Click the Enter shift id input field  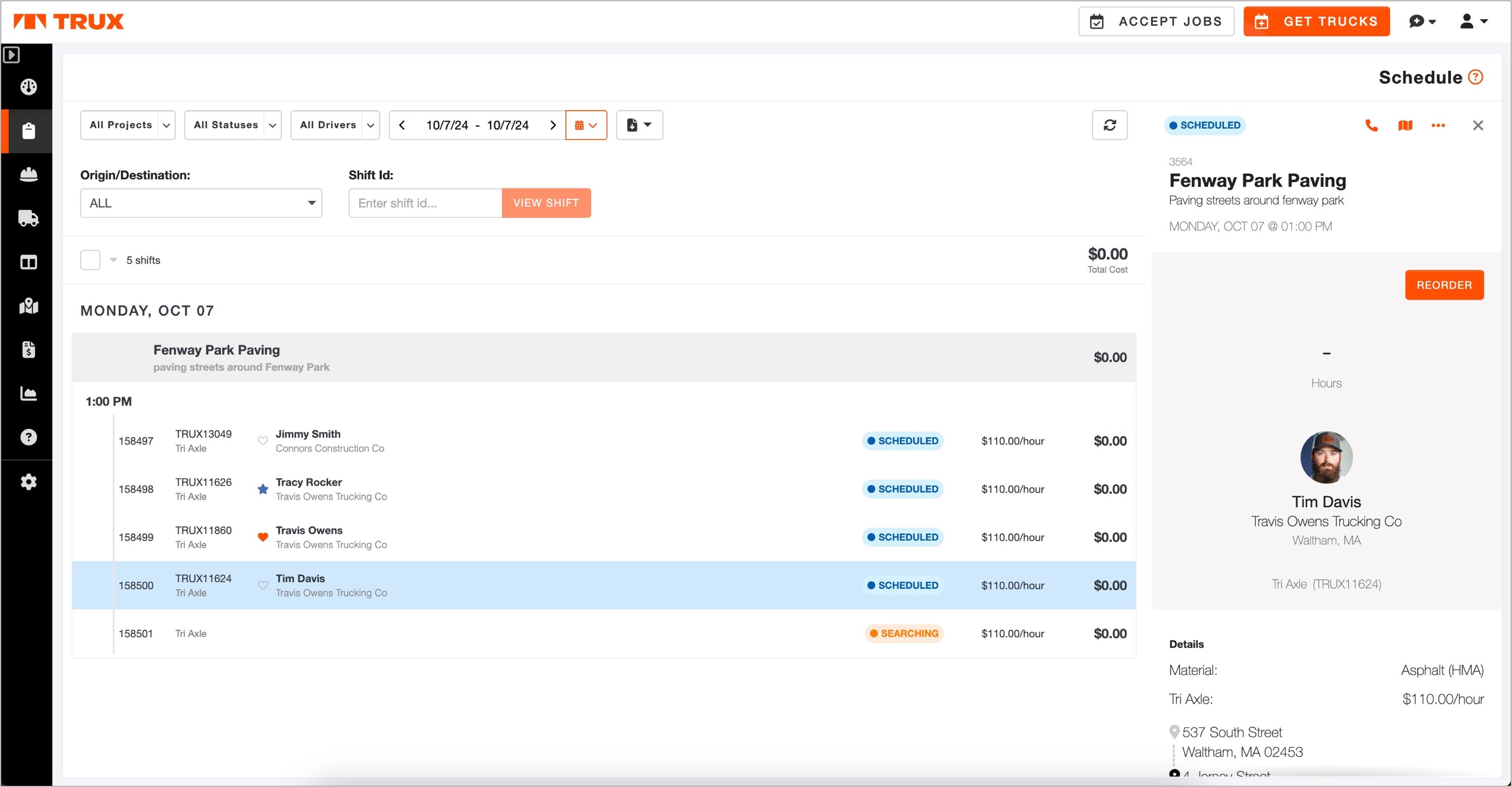point(426,203)
